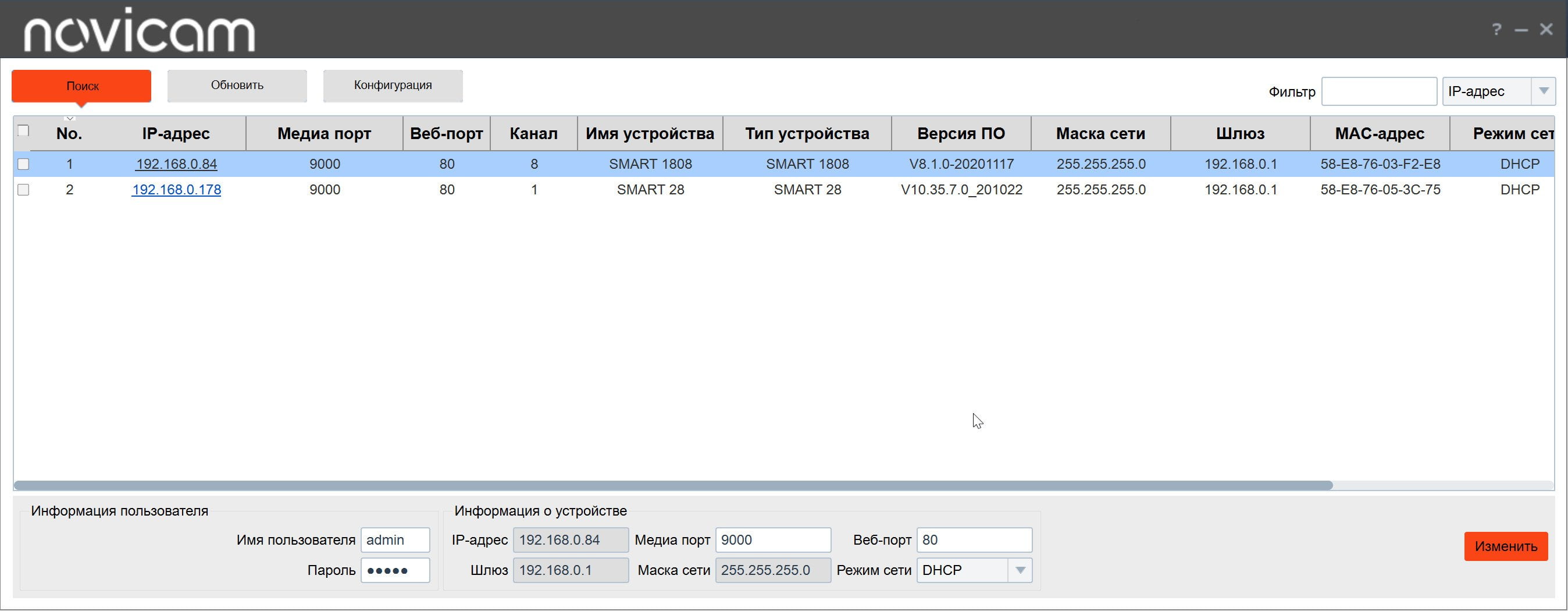This screenshot has height=611, width=1568.
Task: Sort by the IP-адрес column header
Action: [x=176, y=133]
